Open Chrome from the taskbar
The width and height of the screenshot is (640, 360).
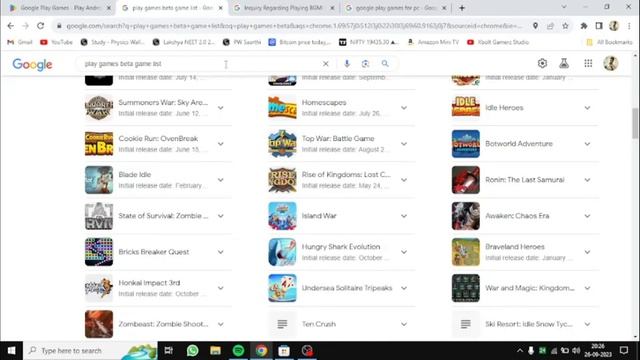[x=262, y=351]
